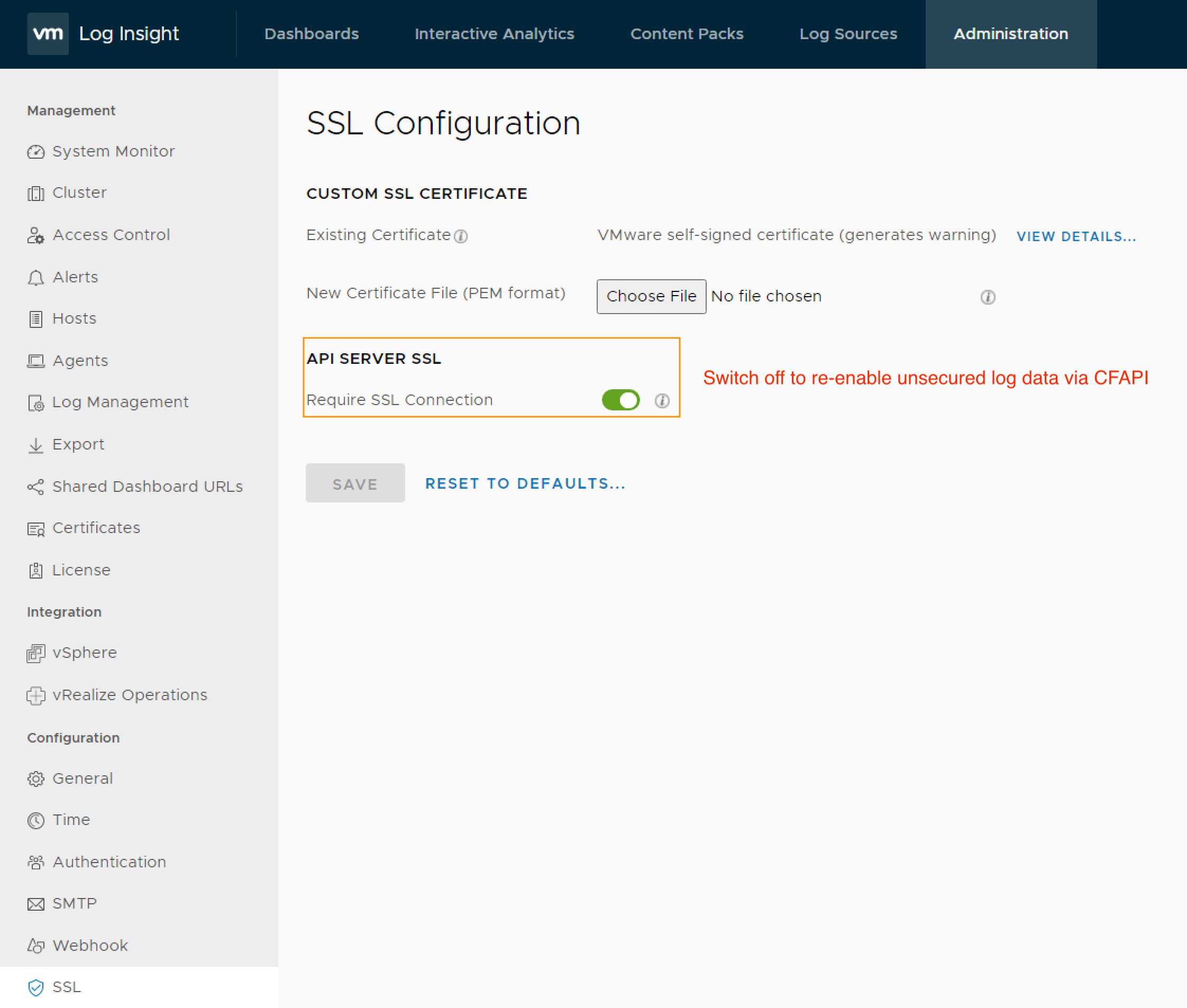Open the Webhook configuration
Screen dimensions: 1187x1008
click(90, 945)
